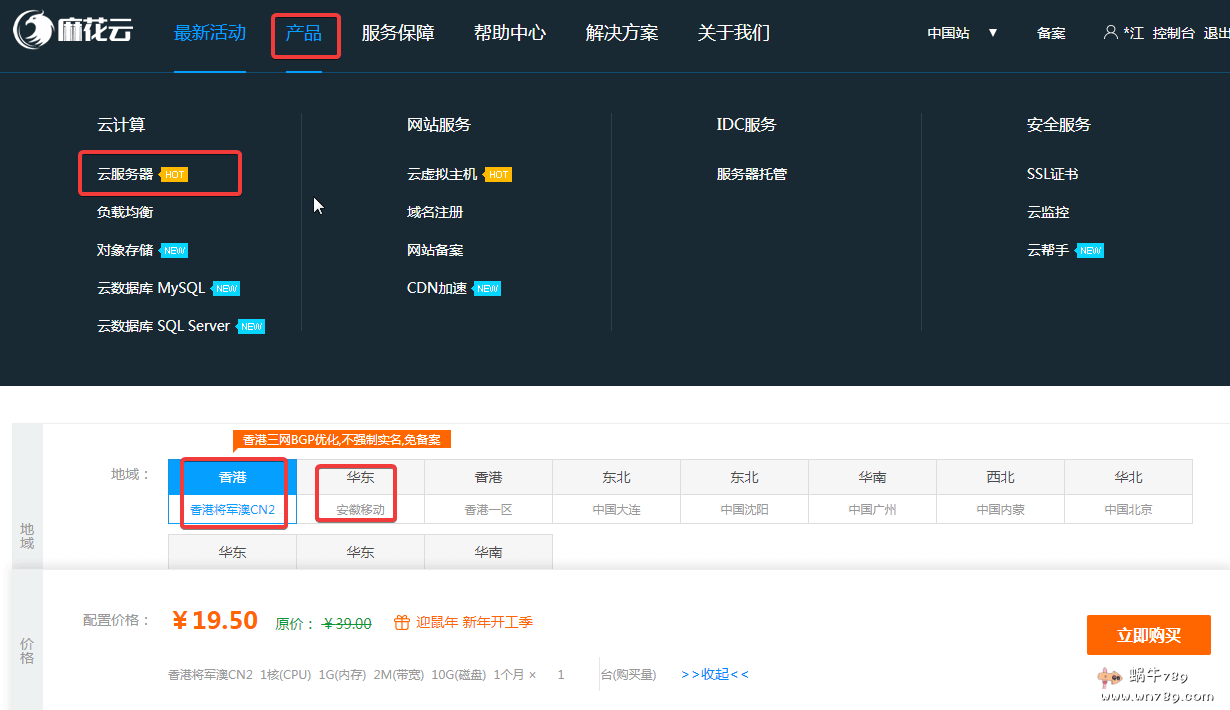
Task: Open the 云数据库 MySQL link
Action: (x=151, y=288)
